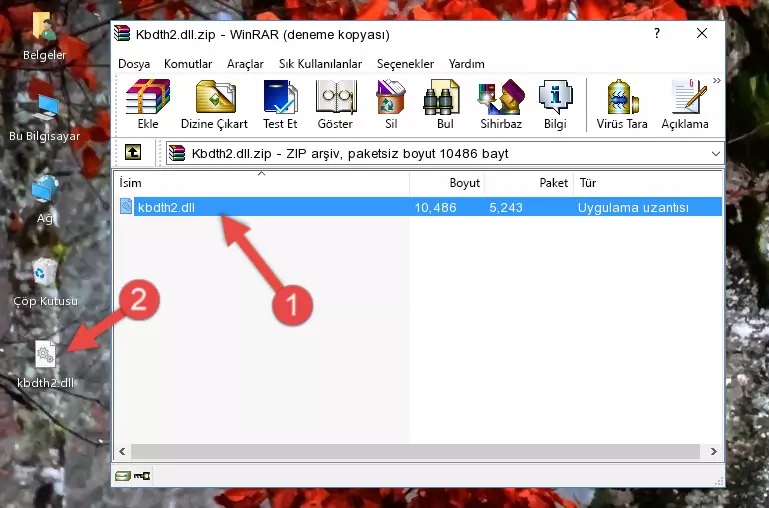The height and width of the screenshot is (508, 769).
Task: Click the Dizine Çıkart extract icon
Action: 214,104
